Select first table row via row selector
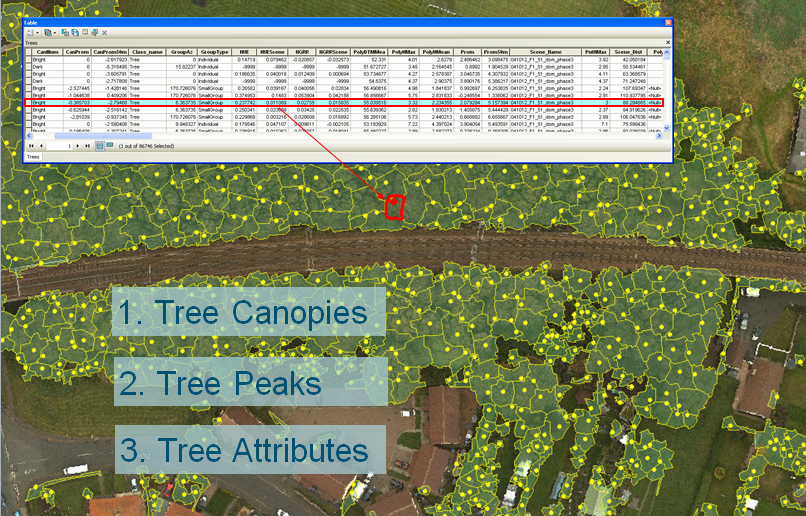 (x=27, y=59)
